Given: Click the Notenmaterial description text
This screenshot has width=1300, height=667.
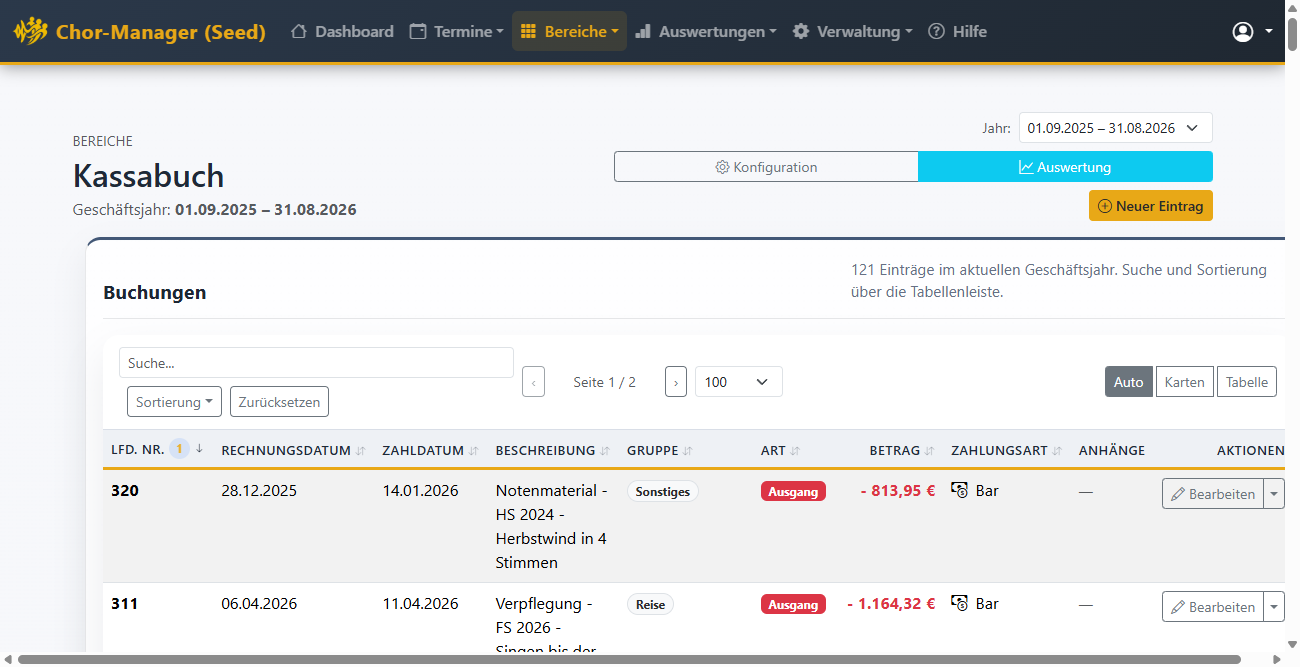Looking at the screenshot, I should (x=551, y=527).
